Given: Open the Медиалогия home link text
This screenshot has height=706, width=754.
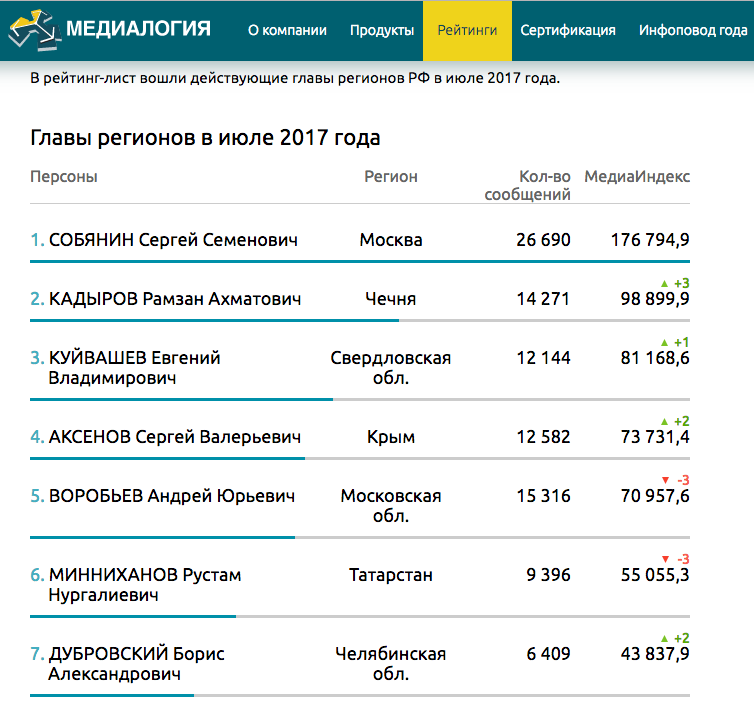Looking at the screenshot, I should (x=138, y=29).
